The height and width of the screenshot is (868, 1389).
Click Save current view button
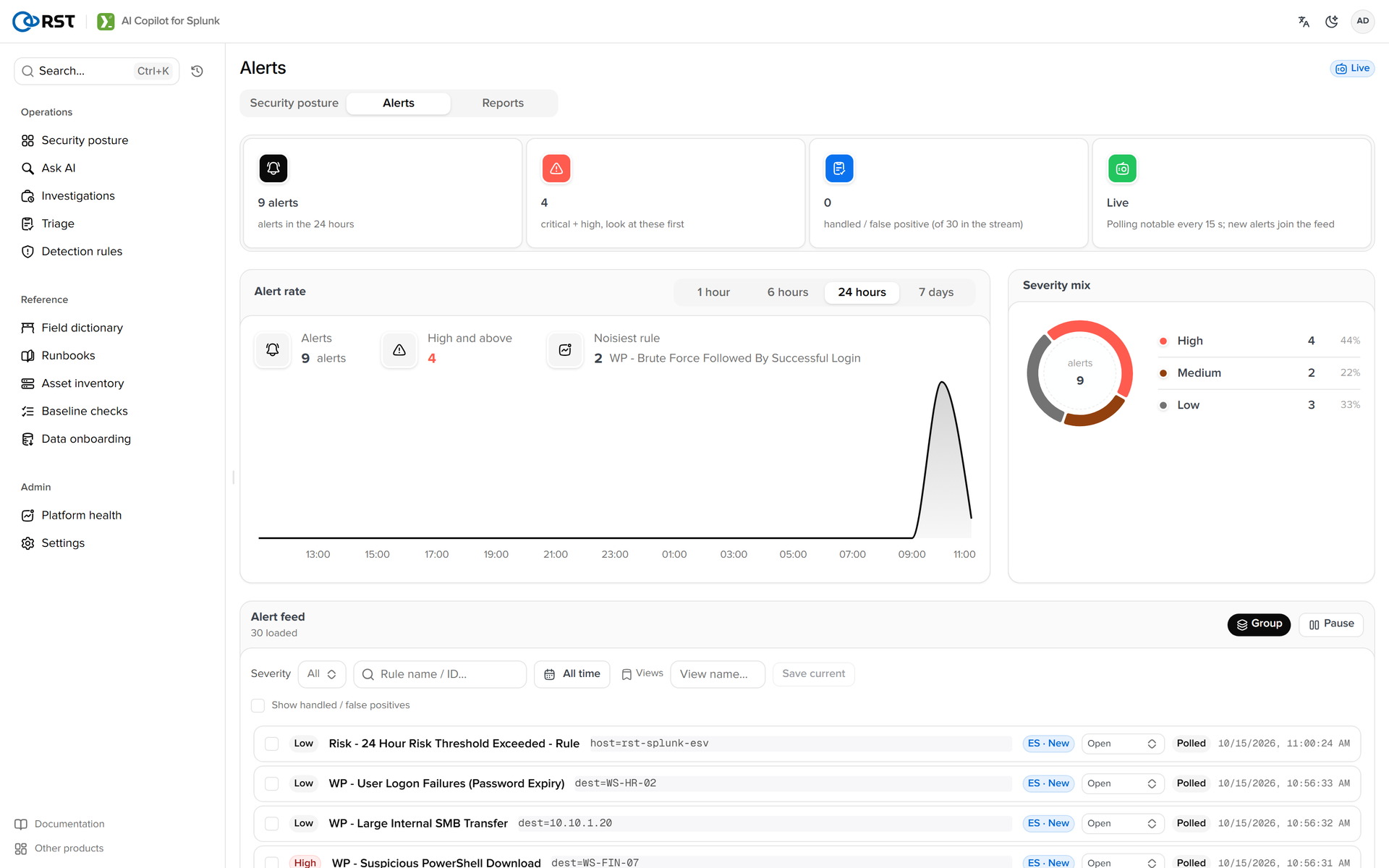point(813,674)
